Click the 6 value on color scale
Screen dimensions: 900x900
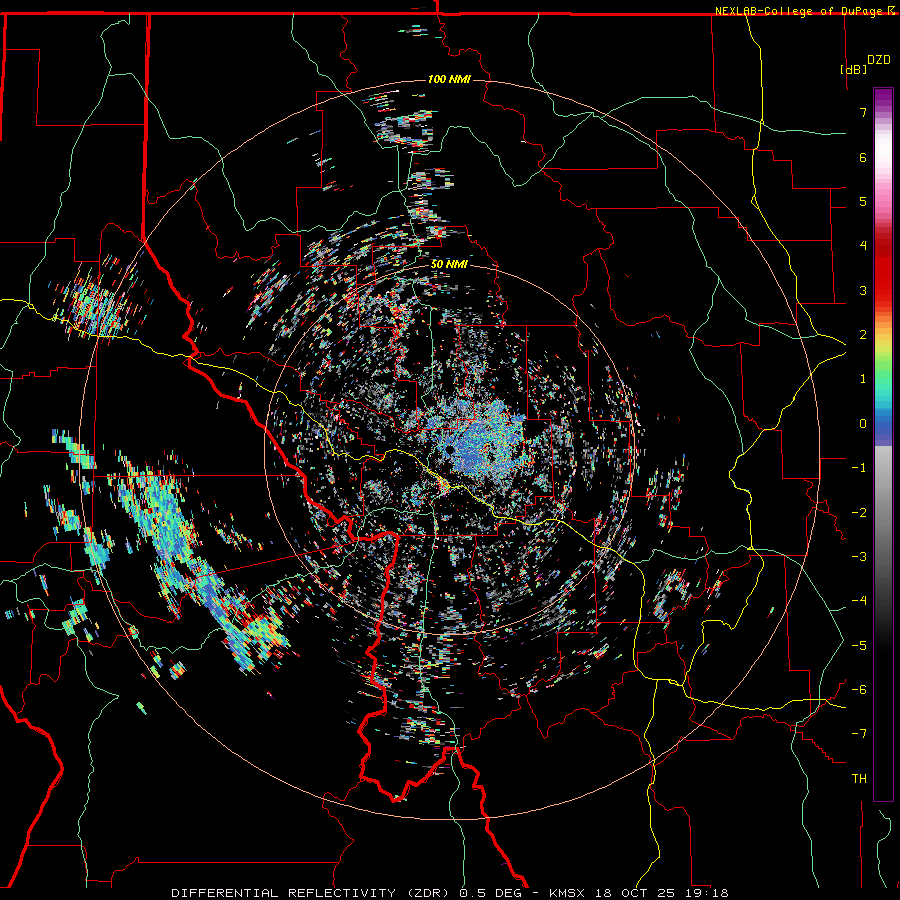click(863, 157)
